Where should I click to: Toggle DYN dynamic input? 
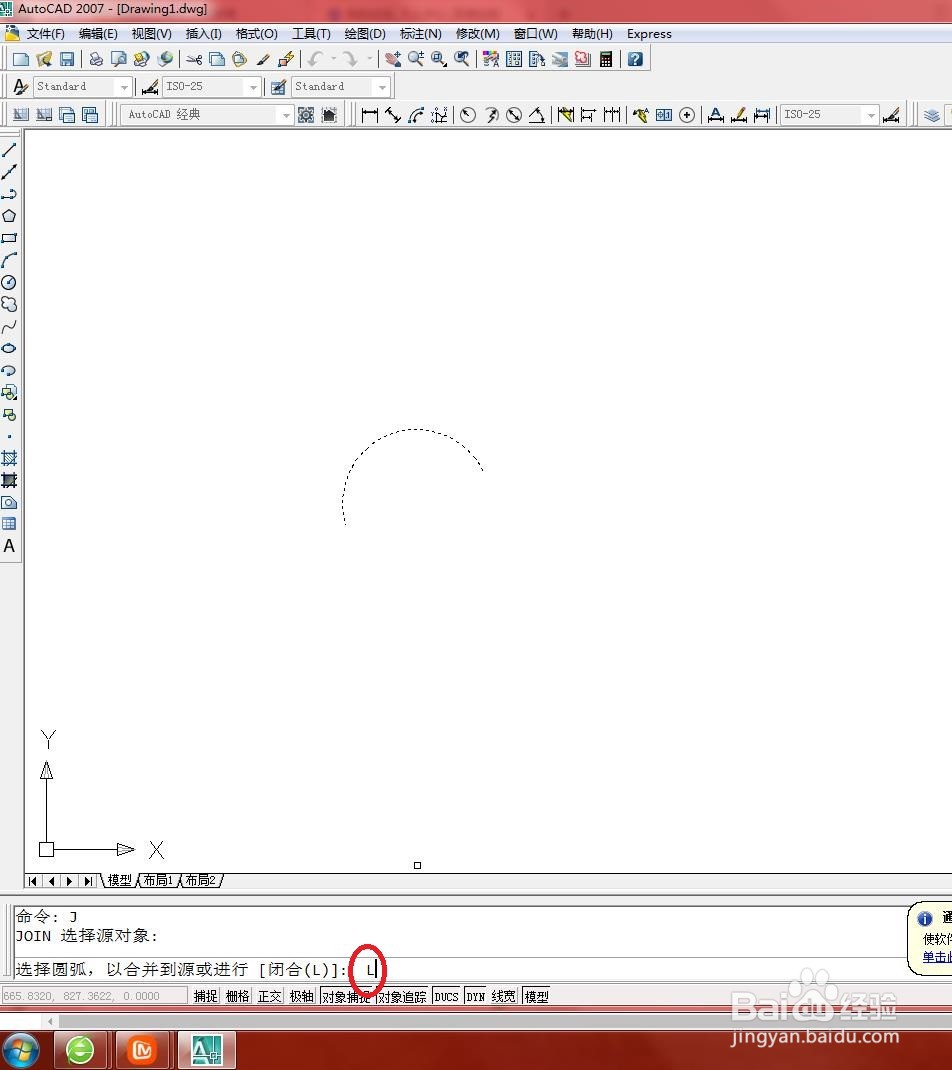(x=476, y=996)
